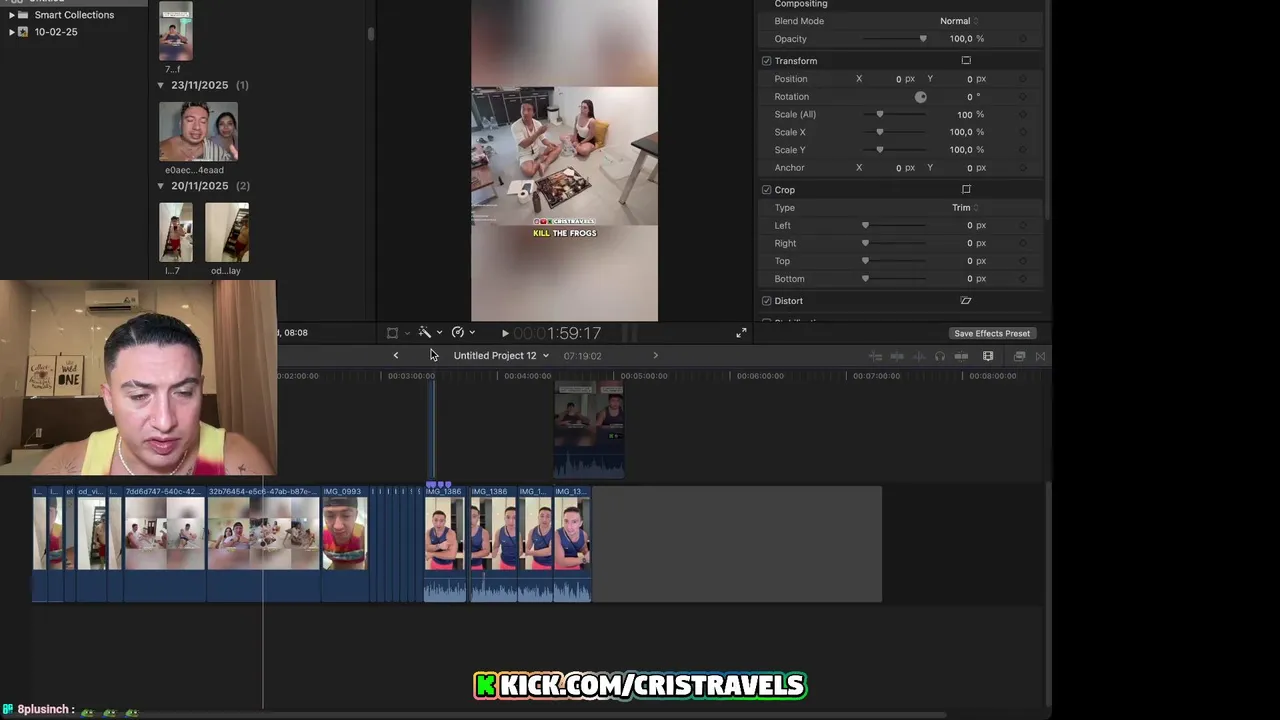The height and width of the screenshot is (720, 1280).
Task: Adjust the Crop Bottom slider
Action: [x=894, y=279]
